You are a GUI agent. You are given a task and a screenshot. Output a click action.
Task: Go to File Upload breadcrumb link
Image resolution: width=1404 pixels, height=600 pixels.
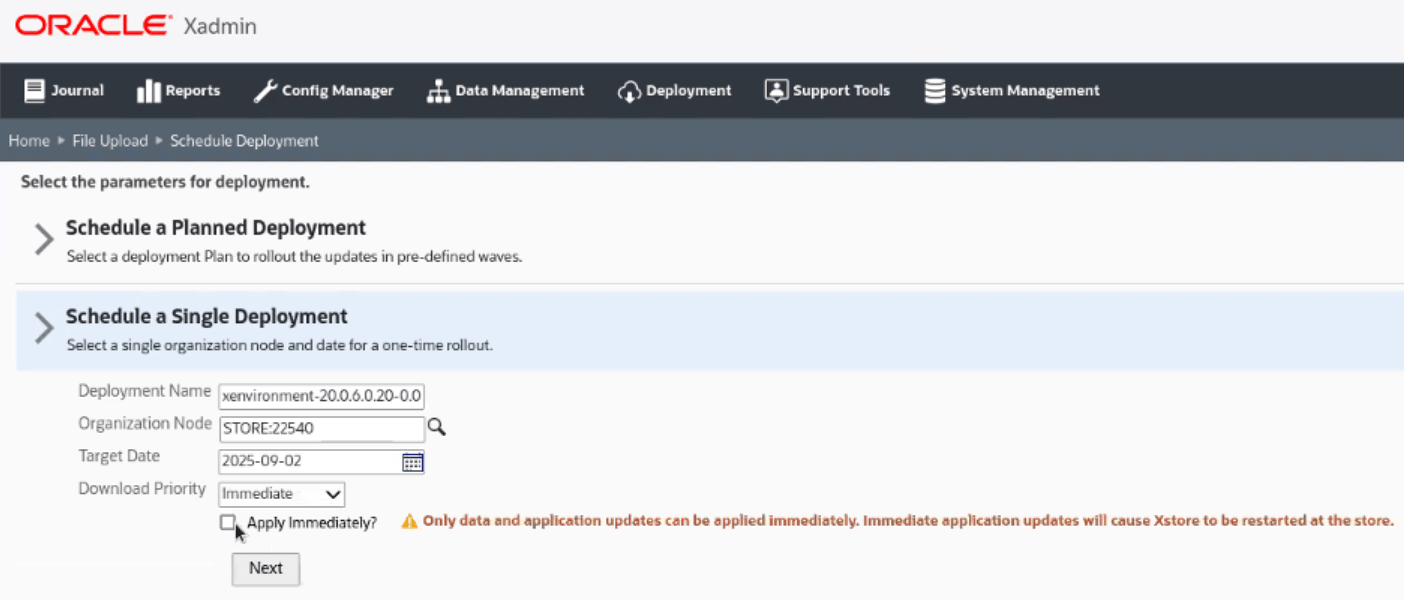pos(110,141)
